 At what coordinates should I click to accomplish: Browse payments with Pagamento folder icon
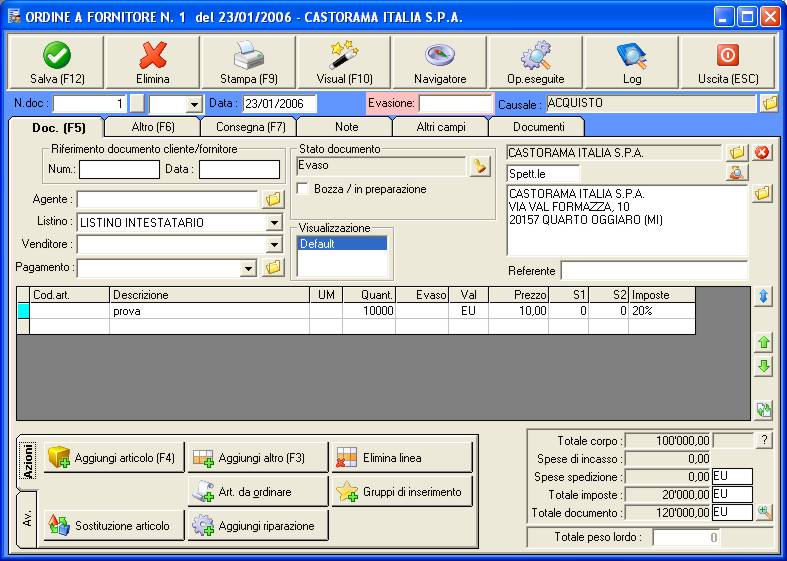click(273, 267)
